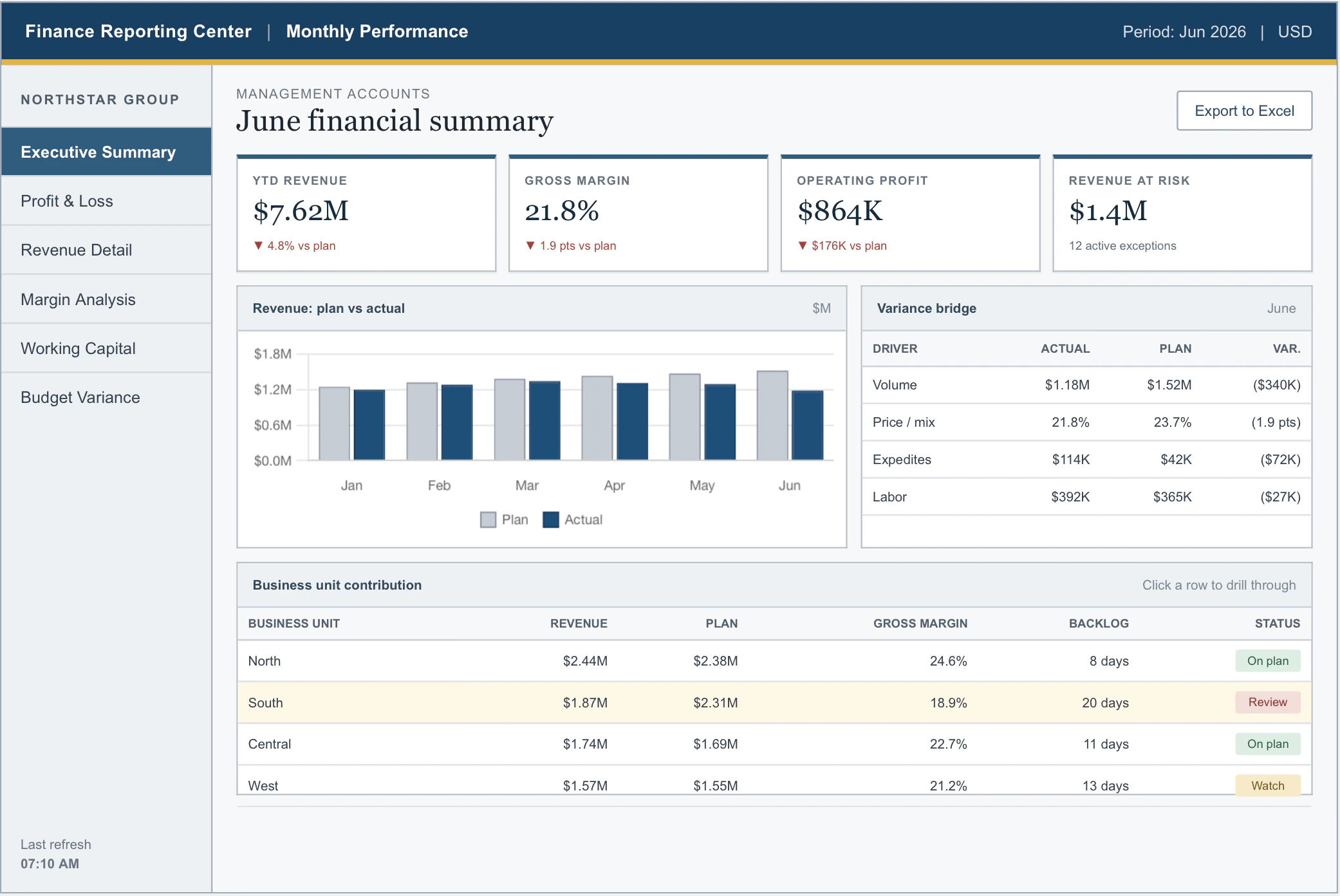Open the Gross Margin 21.8% card
This screenshot has width=1340, height=896.
(x=638, y=213)
